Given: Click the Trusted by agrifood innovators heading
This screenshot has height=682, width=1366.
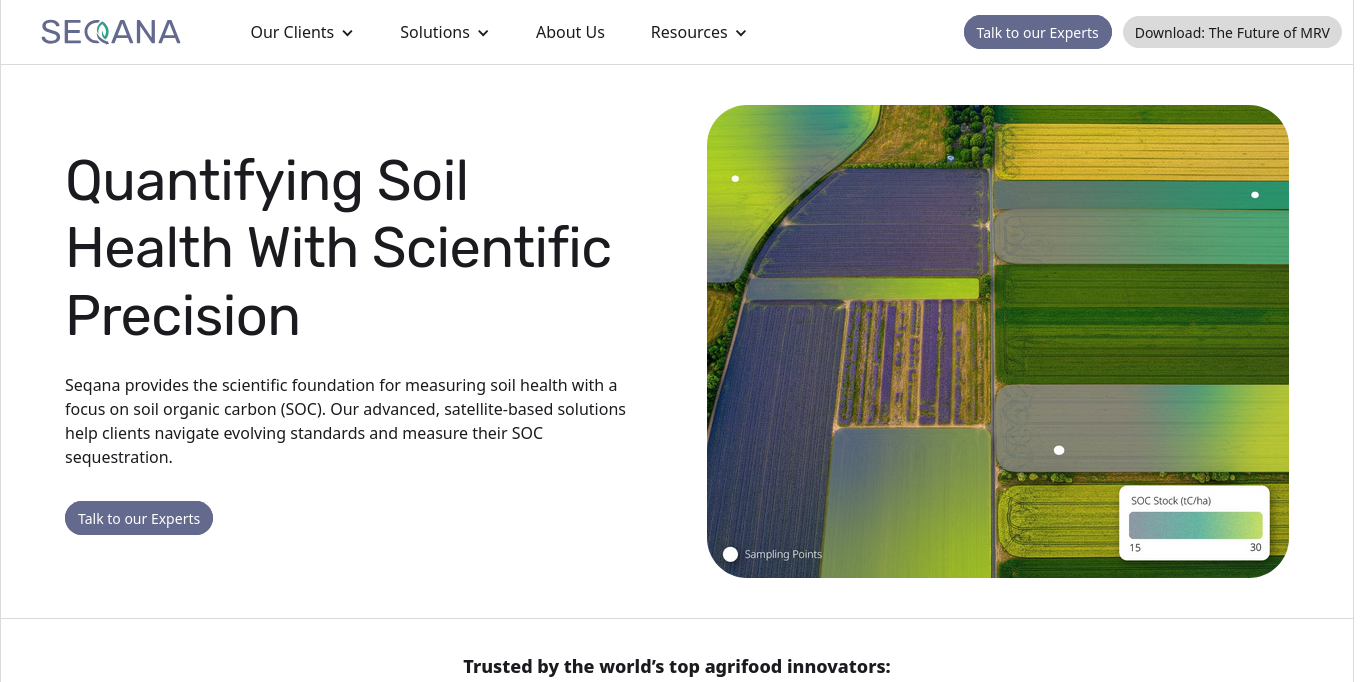Looking at the screenshot, I should point(676,666).
